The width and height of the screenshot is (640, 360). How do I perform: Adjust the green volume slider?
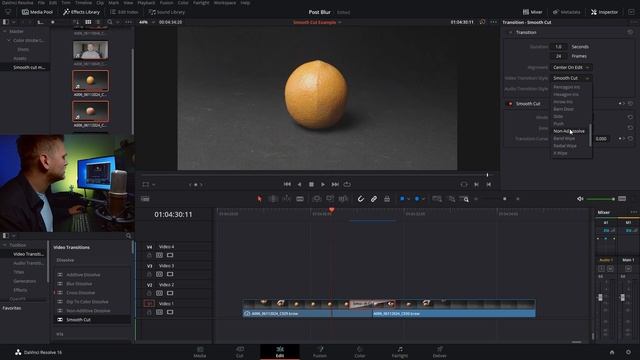[x=600, y=199]
